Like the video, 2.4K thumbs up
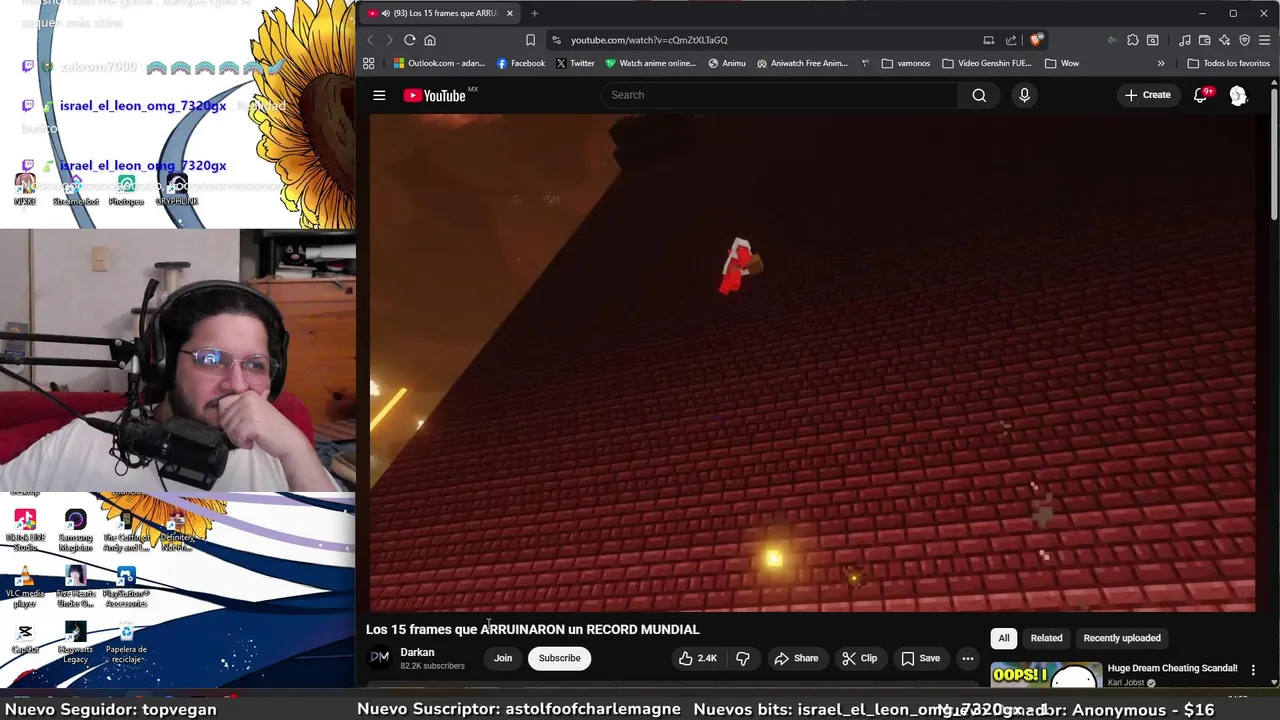1280x720 pixels. click(x=697, y=658)
